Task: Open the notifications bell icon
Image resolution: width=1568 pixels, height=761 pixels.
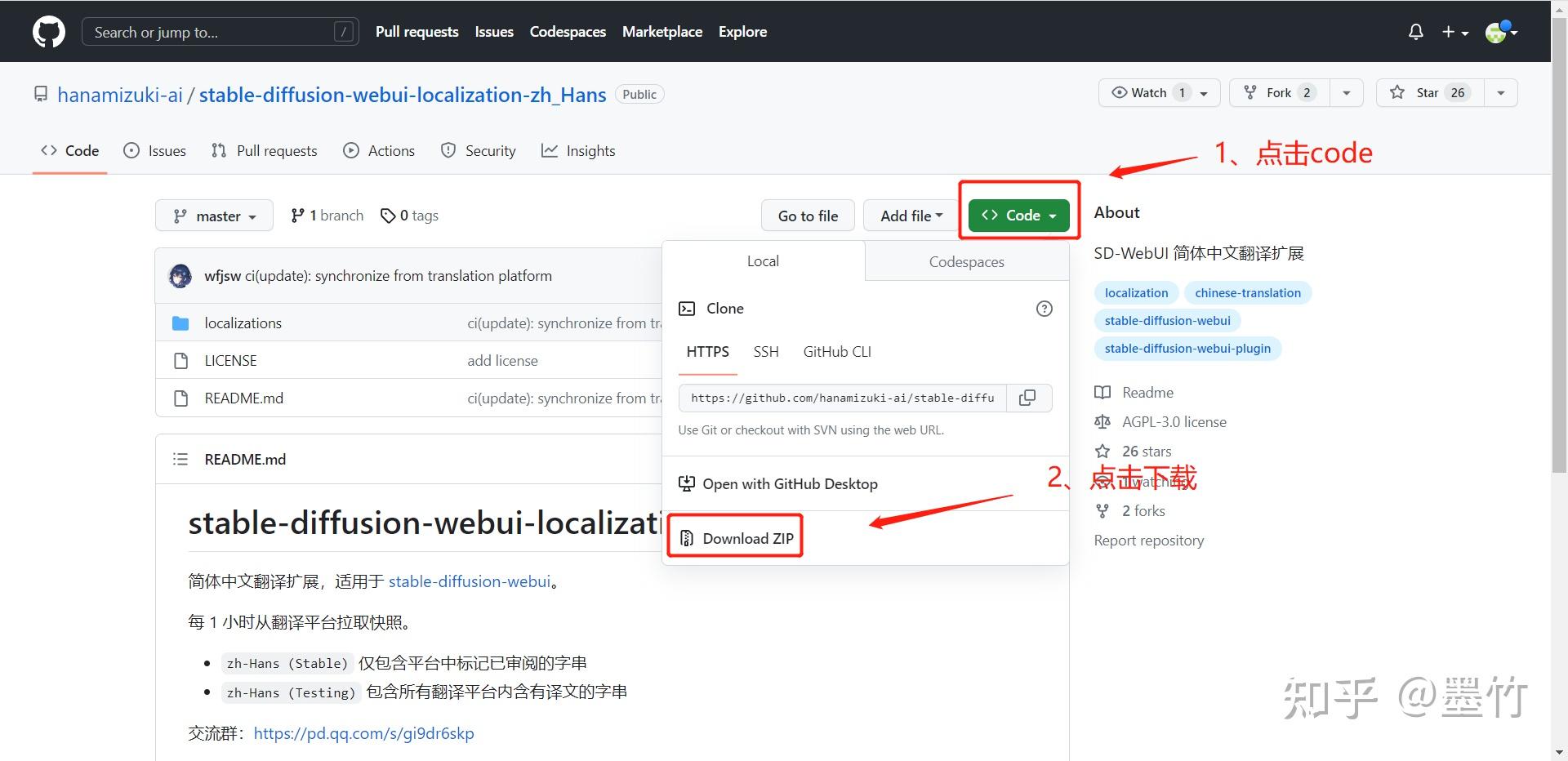Action: (1415, 31)
